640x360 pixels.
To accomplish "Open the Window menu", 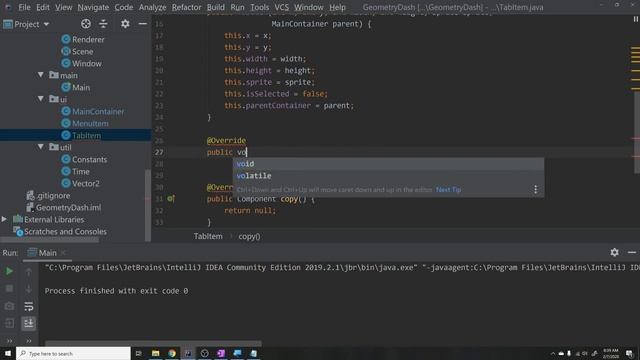I will click(x=309, y=7).
